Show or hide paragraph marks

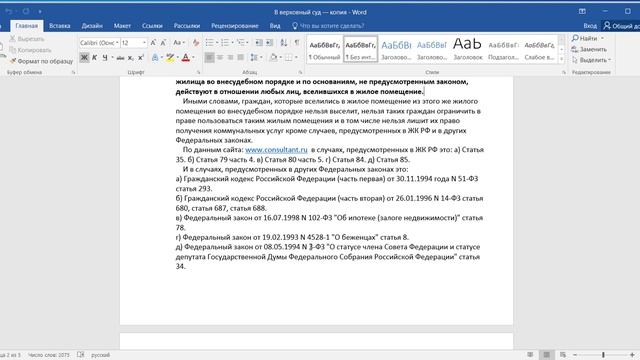click(x=297, y=42)
